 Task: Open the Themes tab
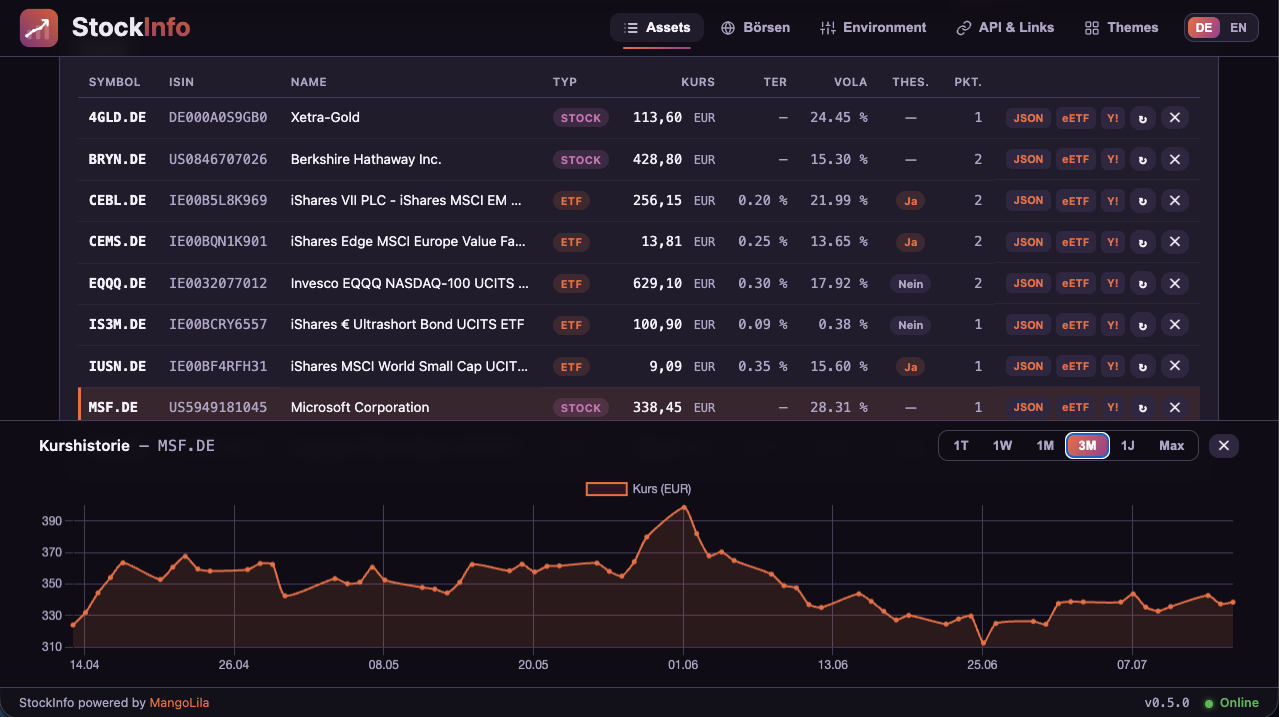1122,28
